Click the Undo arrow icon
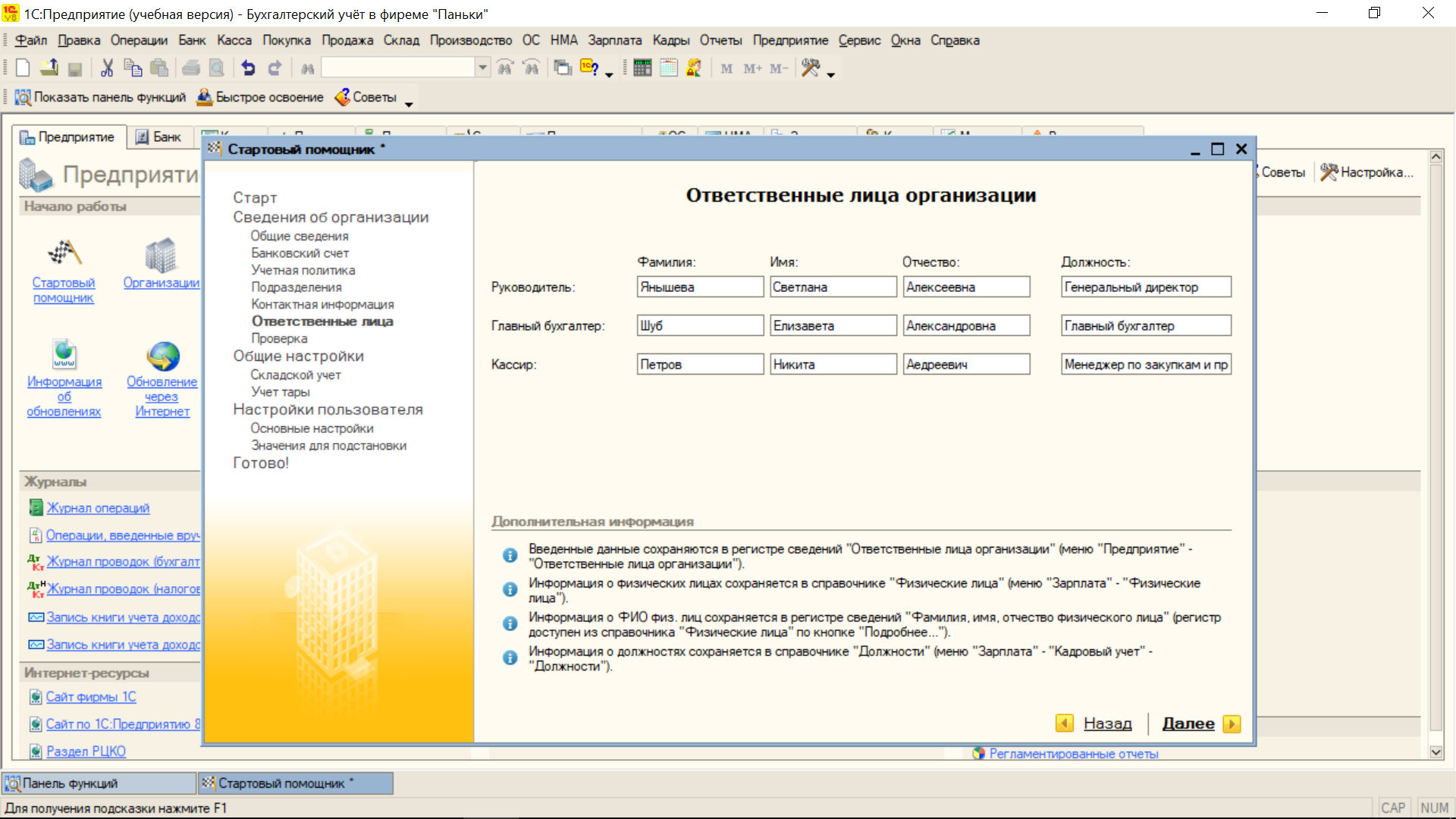 (248, 68)
